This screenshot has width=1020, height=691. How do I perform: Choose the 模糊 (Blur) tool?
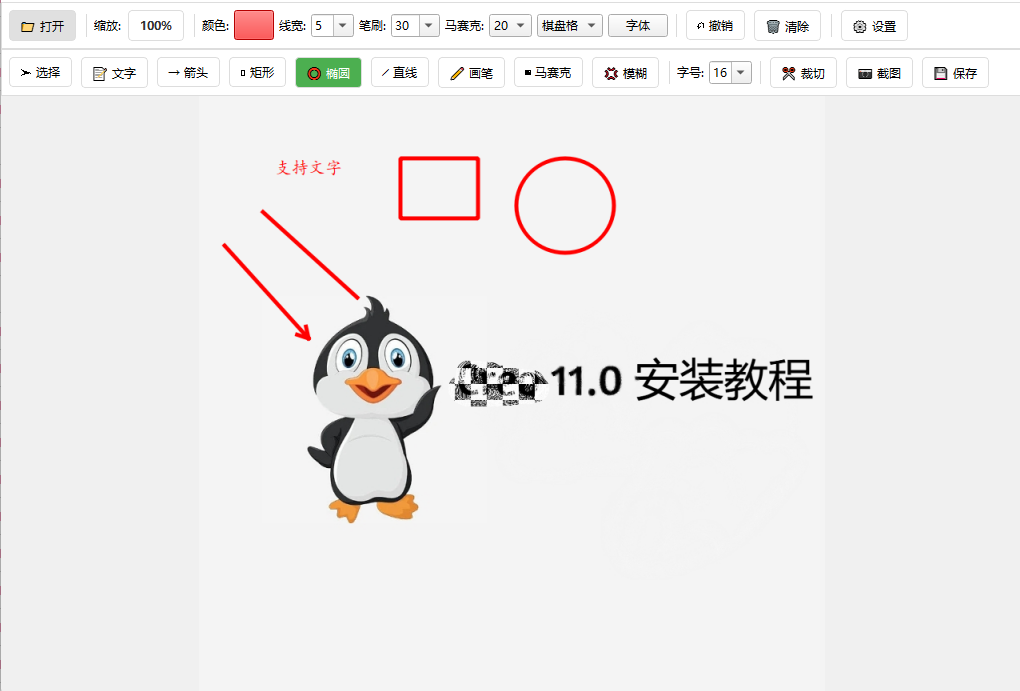coord(625,72)
